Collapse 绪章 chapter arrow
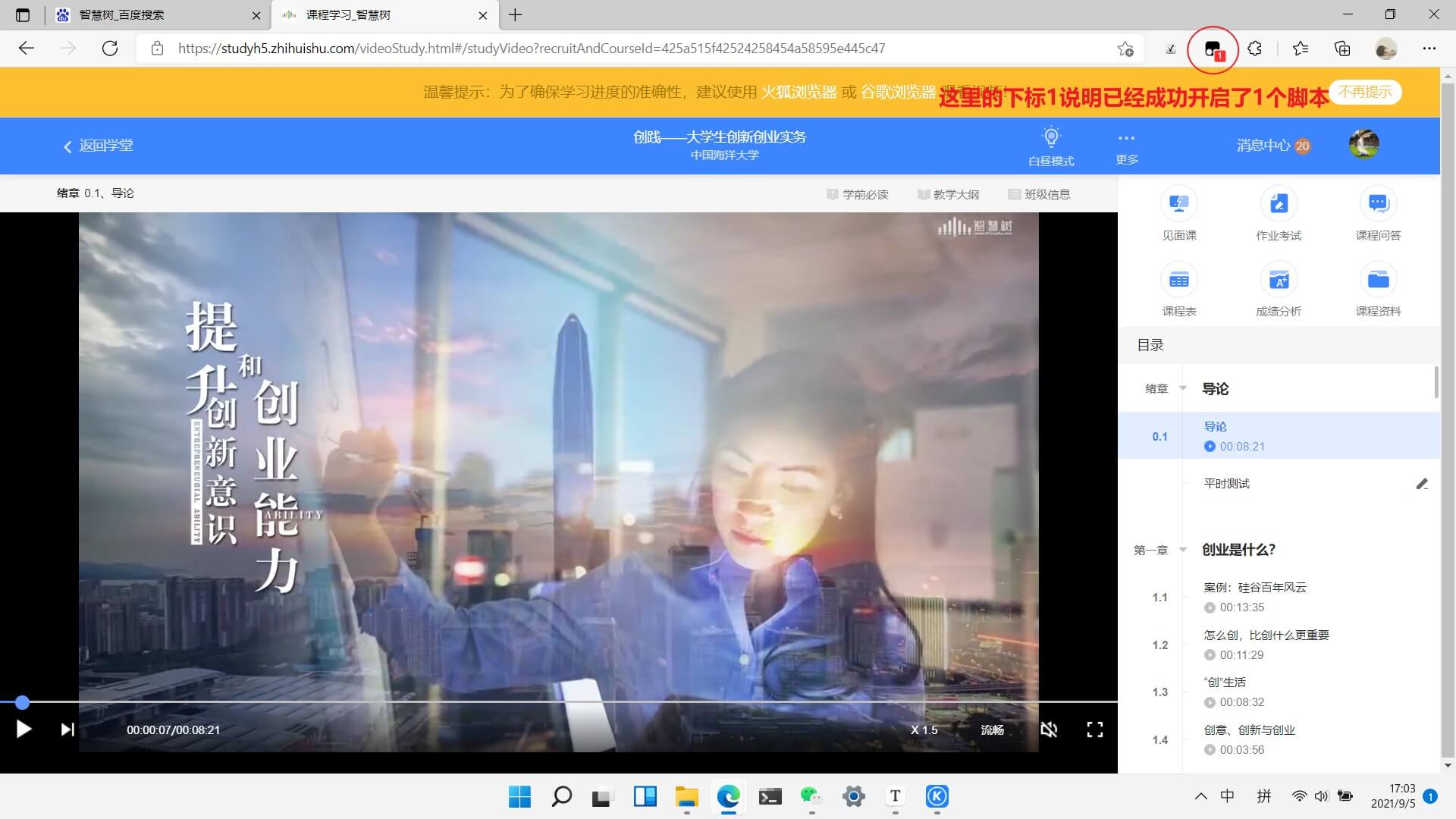This screenshot has width=1456, height=819. coord(1182,388)
